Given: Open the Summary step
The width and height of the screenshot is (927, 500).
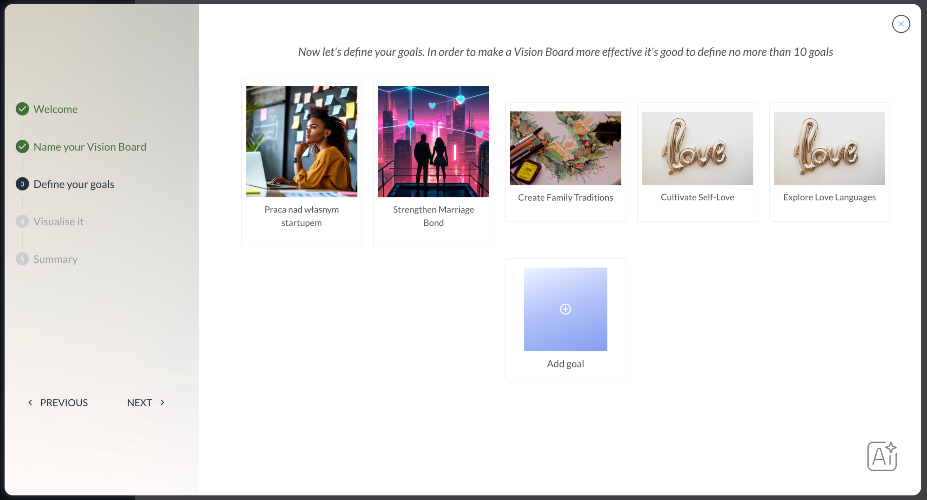Looking at the screenshot, I should click(x=55, y=259).
